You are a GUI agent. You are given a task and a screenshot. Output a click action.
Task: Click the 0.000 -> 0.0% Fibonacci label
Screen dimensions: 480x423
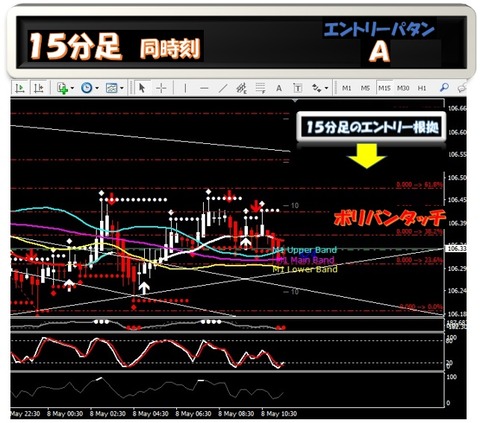click(x=421, y=306)
